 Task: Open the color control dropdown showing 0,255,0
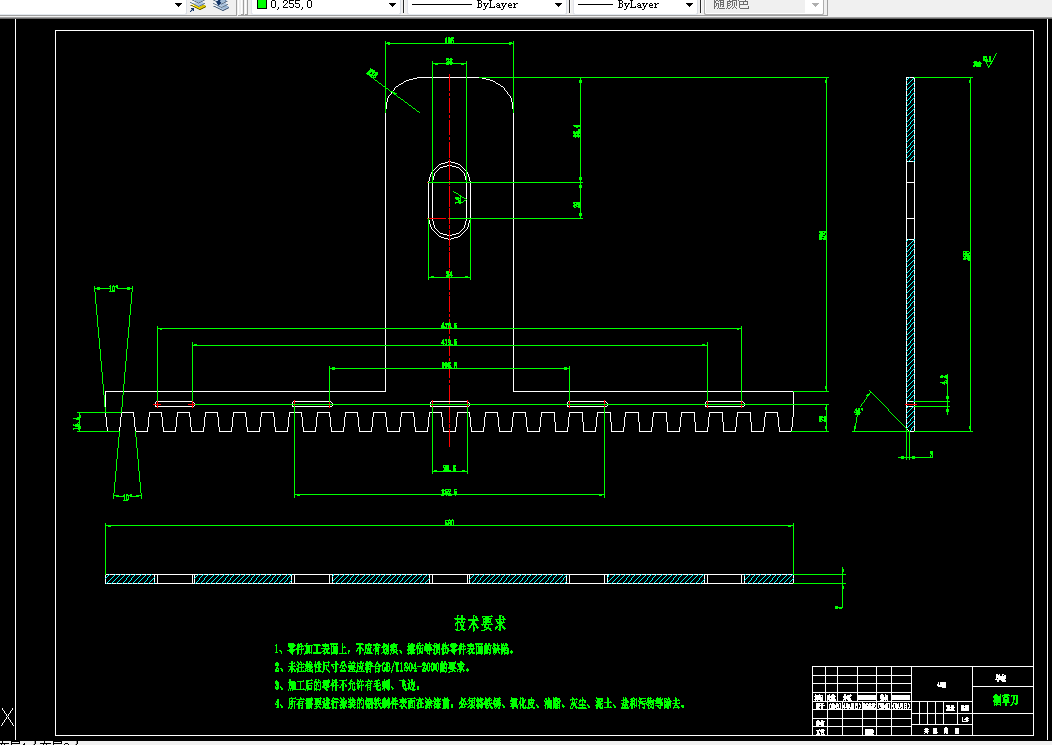(327, 5)
